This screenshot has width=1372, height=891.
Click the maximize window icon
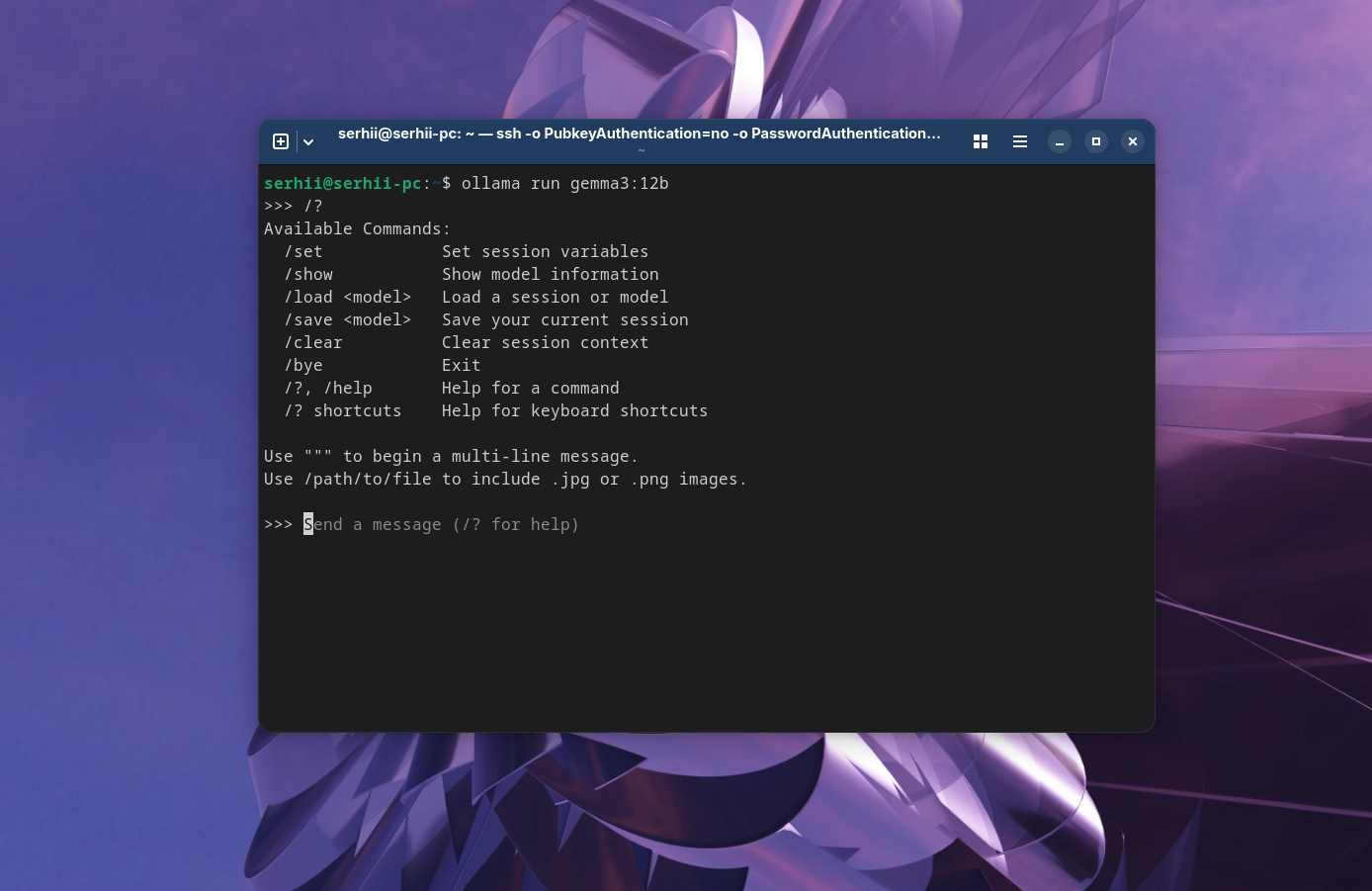[x=1095, y=141]
